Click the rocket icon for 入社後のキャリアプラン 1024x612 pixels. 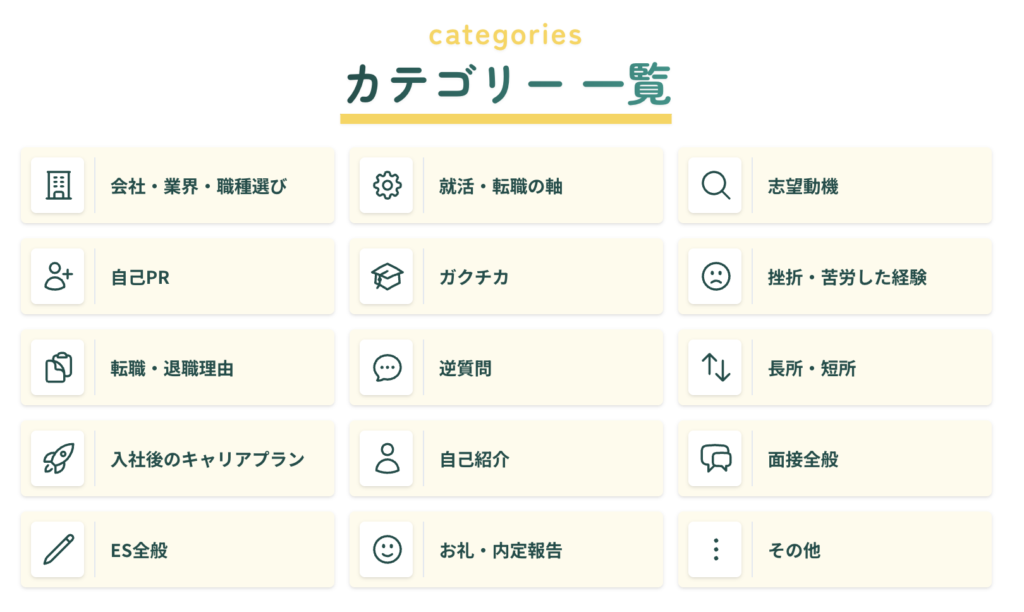tap(58, 459)
